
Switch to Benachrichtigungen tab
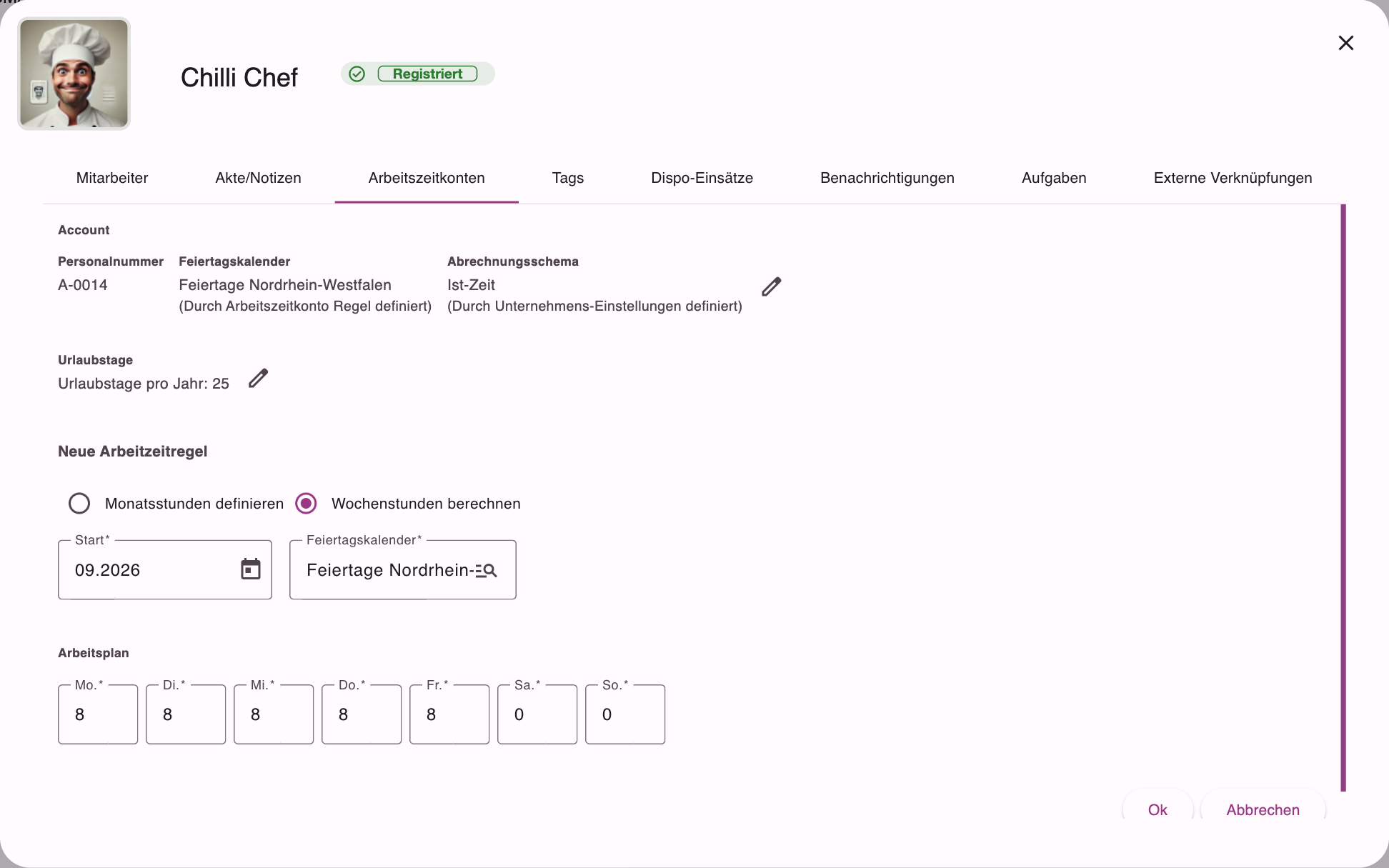[x=887, y=178]
